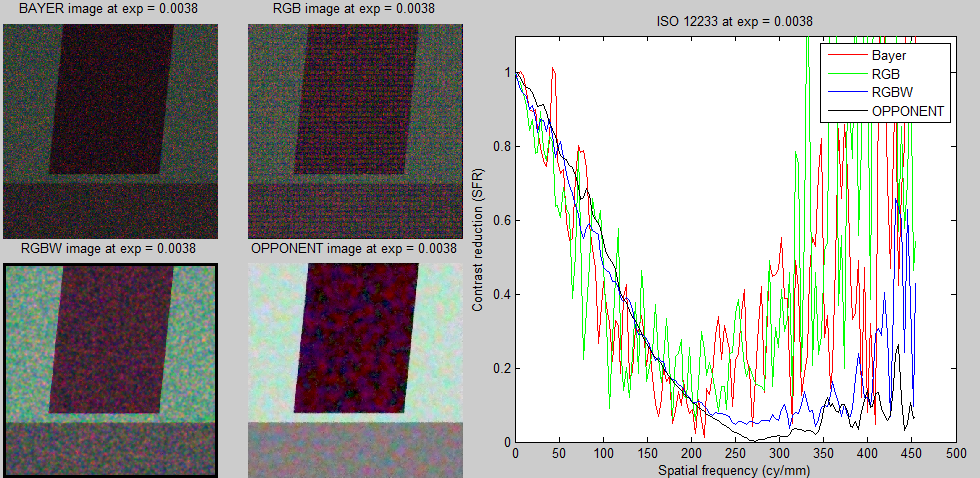The height and width of the screenshot is (478, 980).
Task: Click the line sample beside Bayer in legend
Action: pyautogui.click(x=845, y=55)
